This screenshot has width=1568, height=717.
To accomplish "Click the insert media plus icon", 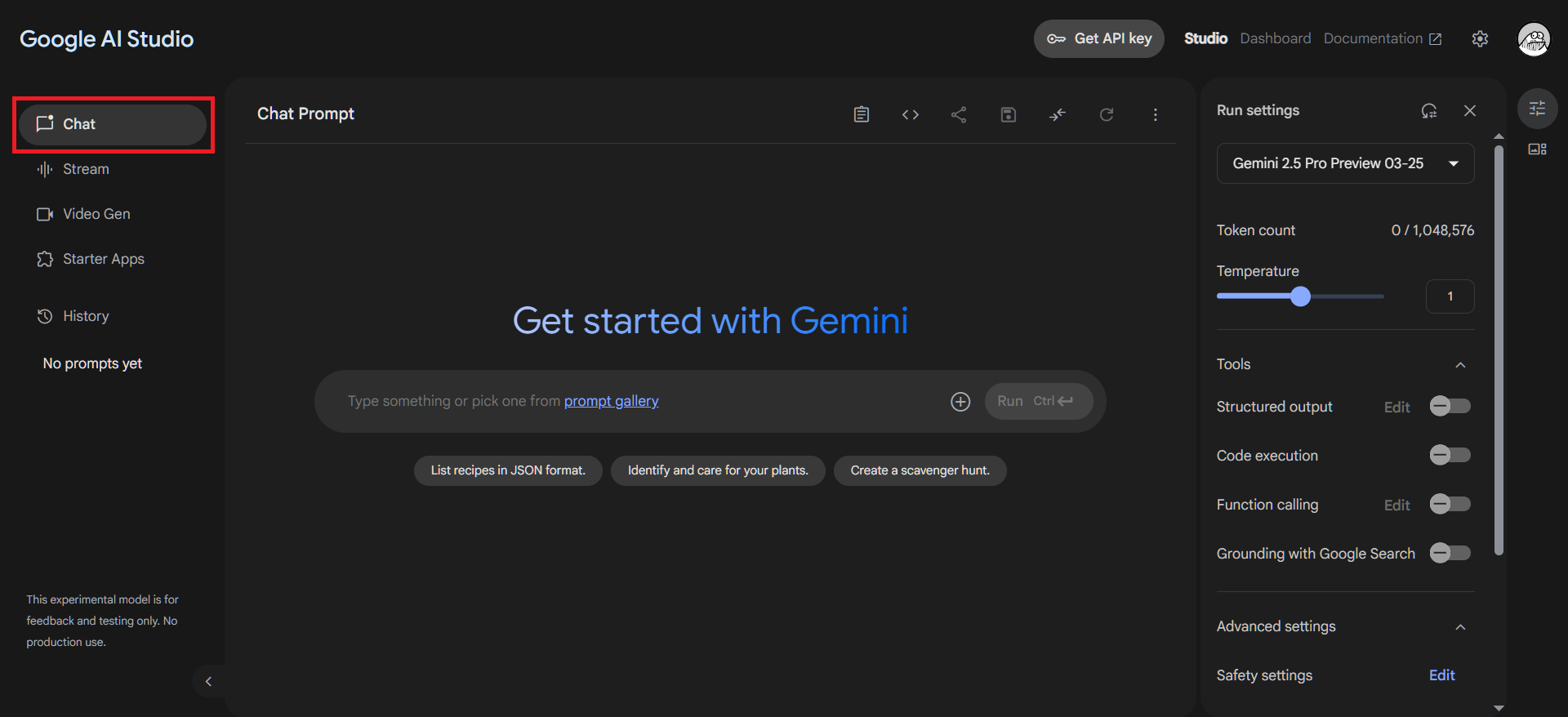I will point(960,402).
